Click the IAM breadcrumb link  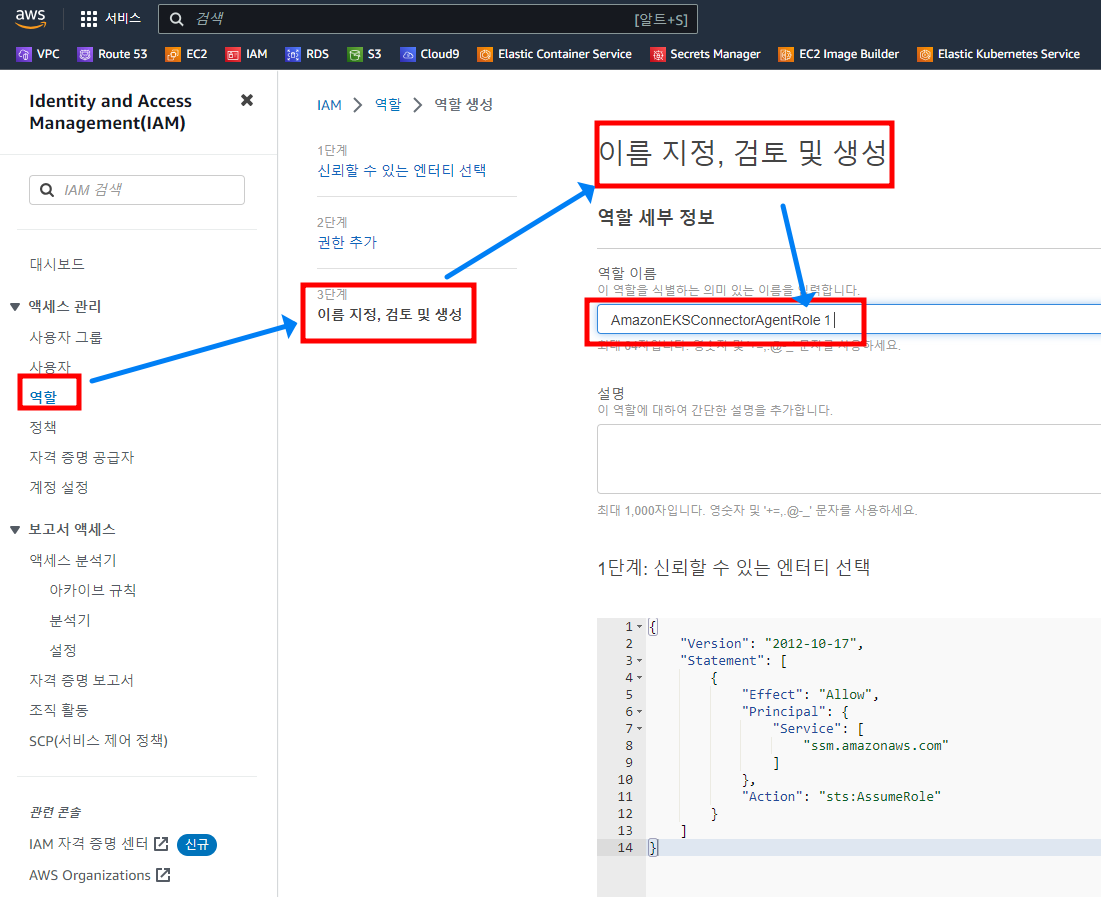(329, 105)
